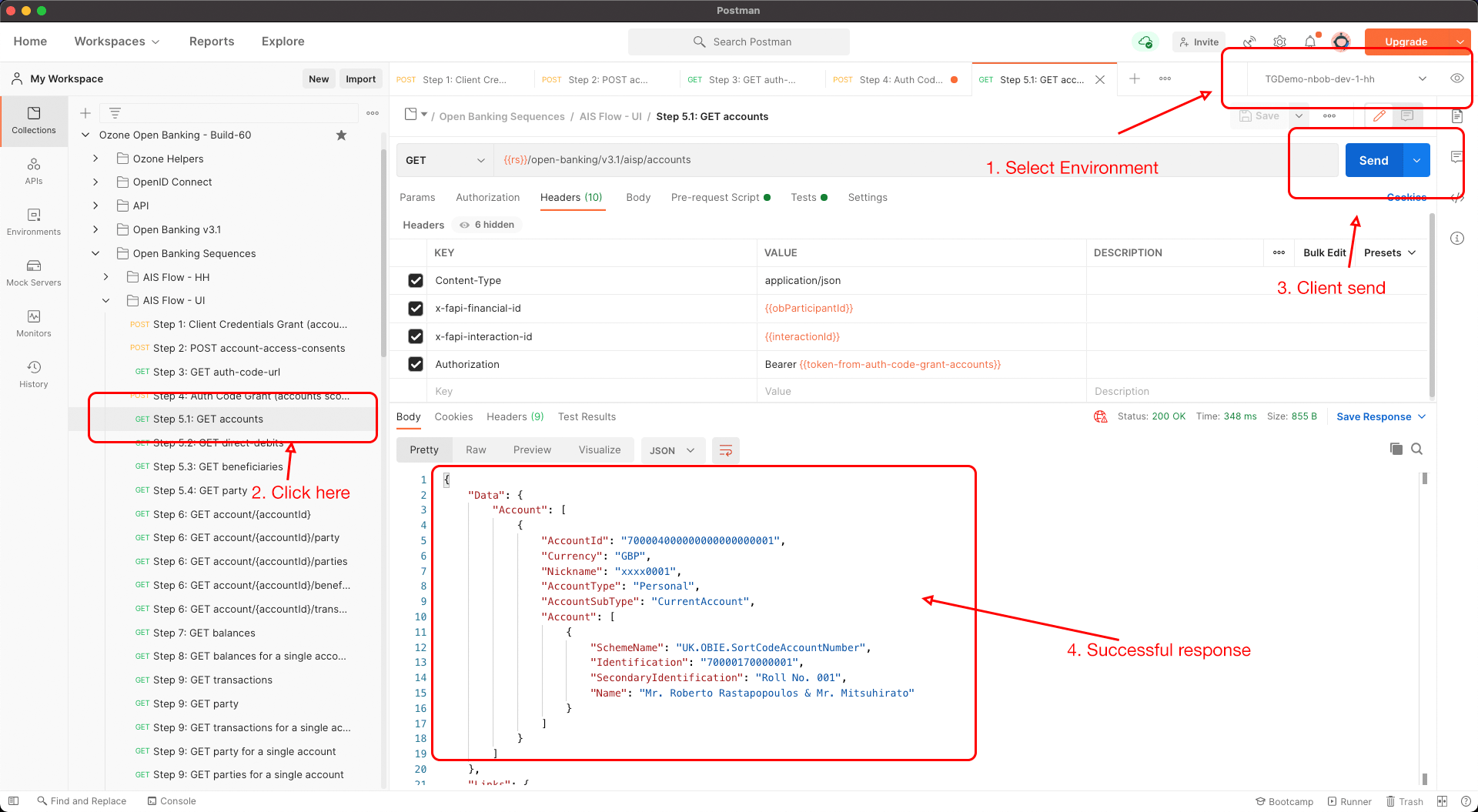Disable the Authorization header checkbox

[416, 364]
